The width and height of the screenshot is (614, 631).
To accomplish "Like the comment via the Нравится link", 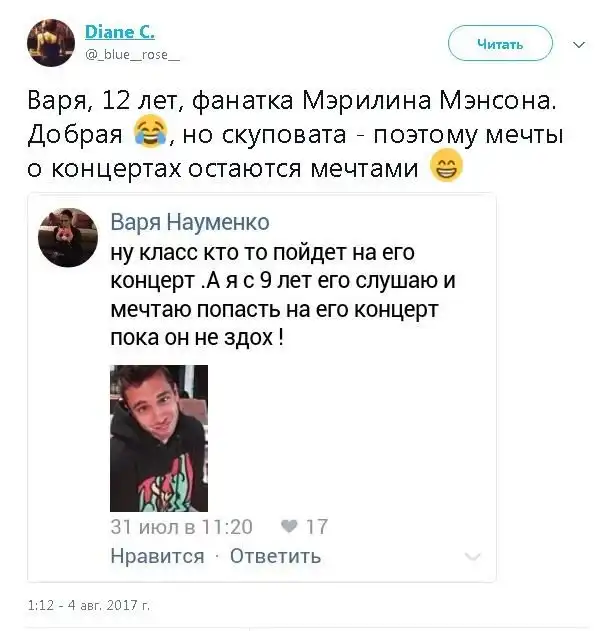I will [157, 556].
